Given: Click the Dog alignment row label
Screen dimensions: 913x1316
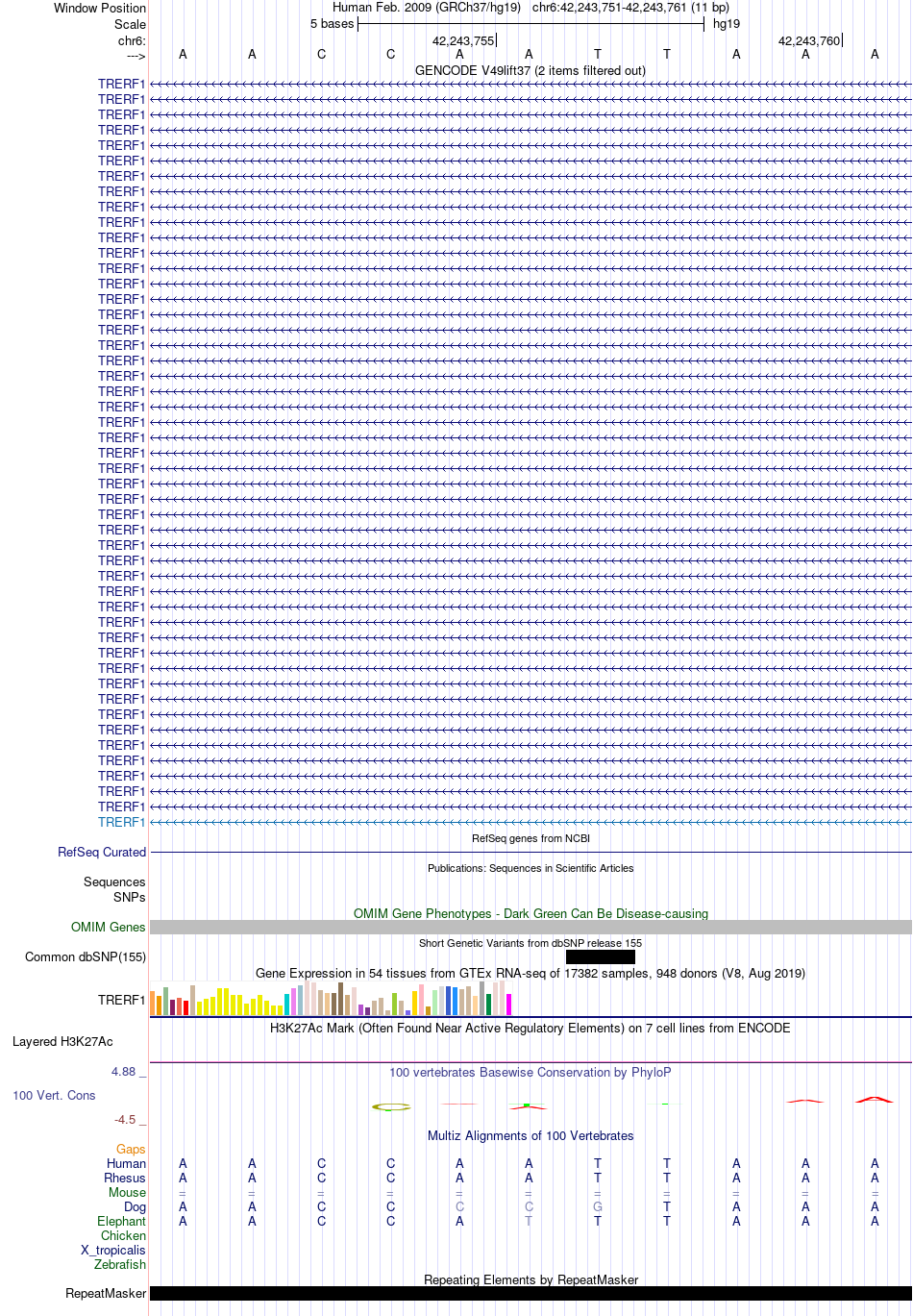Looking at the screenshot, I should pyautogui.click(x=135, y=1206).
